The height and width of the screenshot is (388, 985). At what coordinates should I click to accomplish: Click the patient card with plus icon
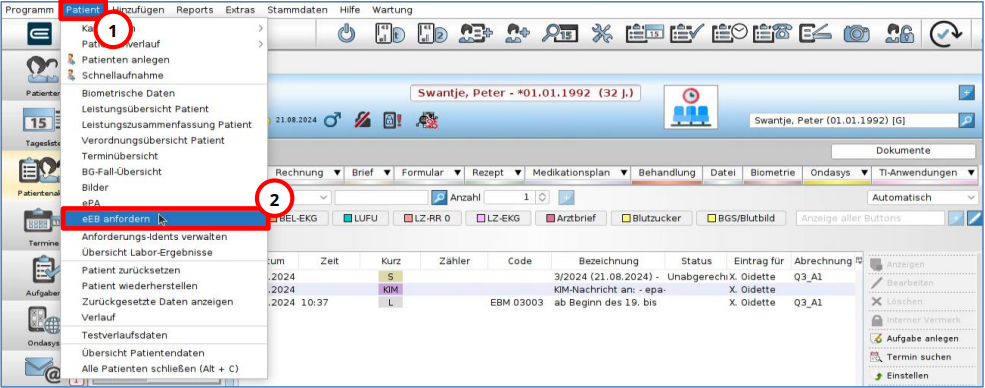tap(476, 33)
